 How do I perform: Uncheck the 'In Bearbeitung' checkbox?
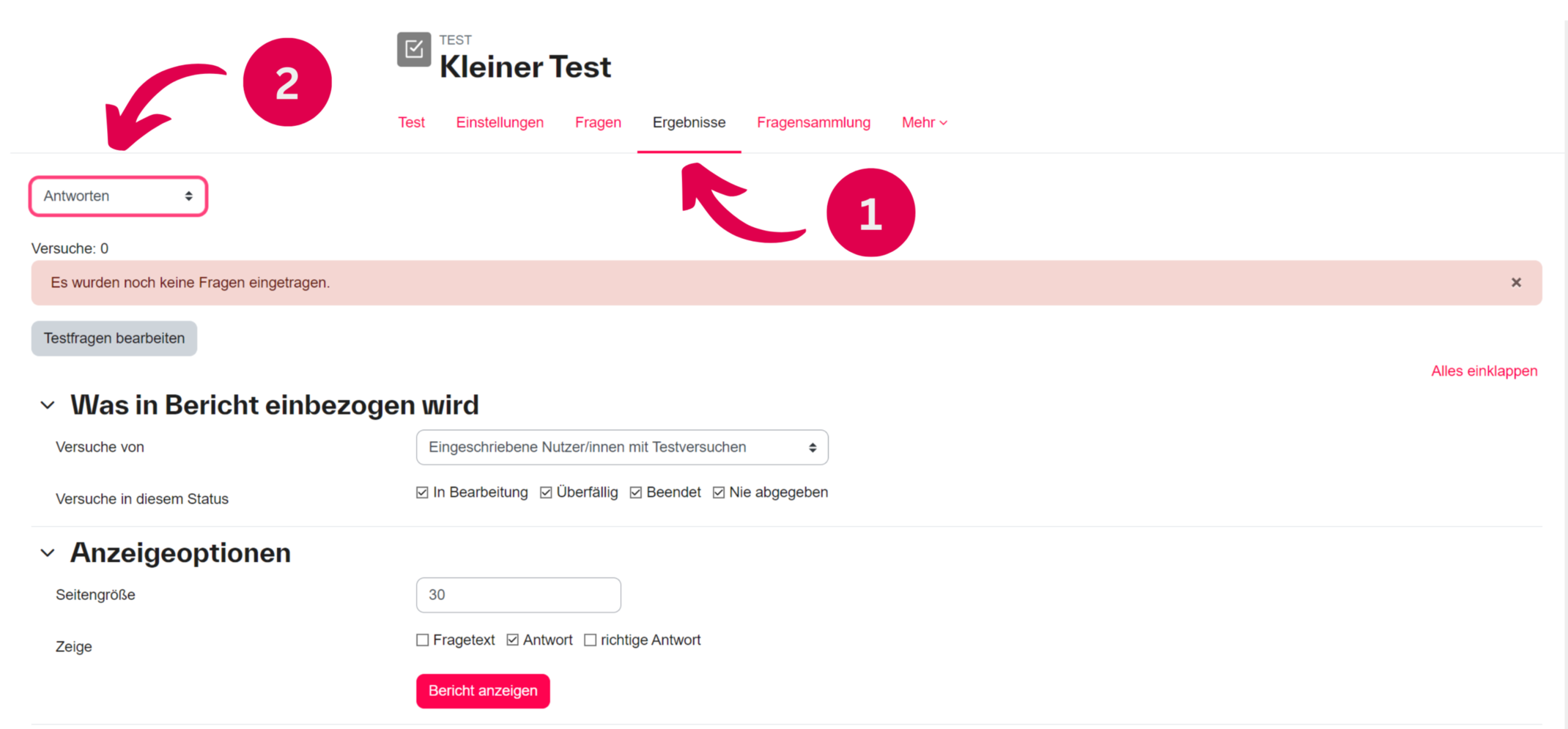422,492
